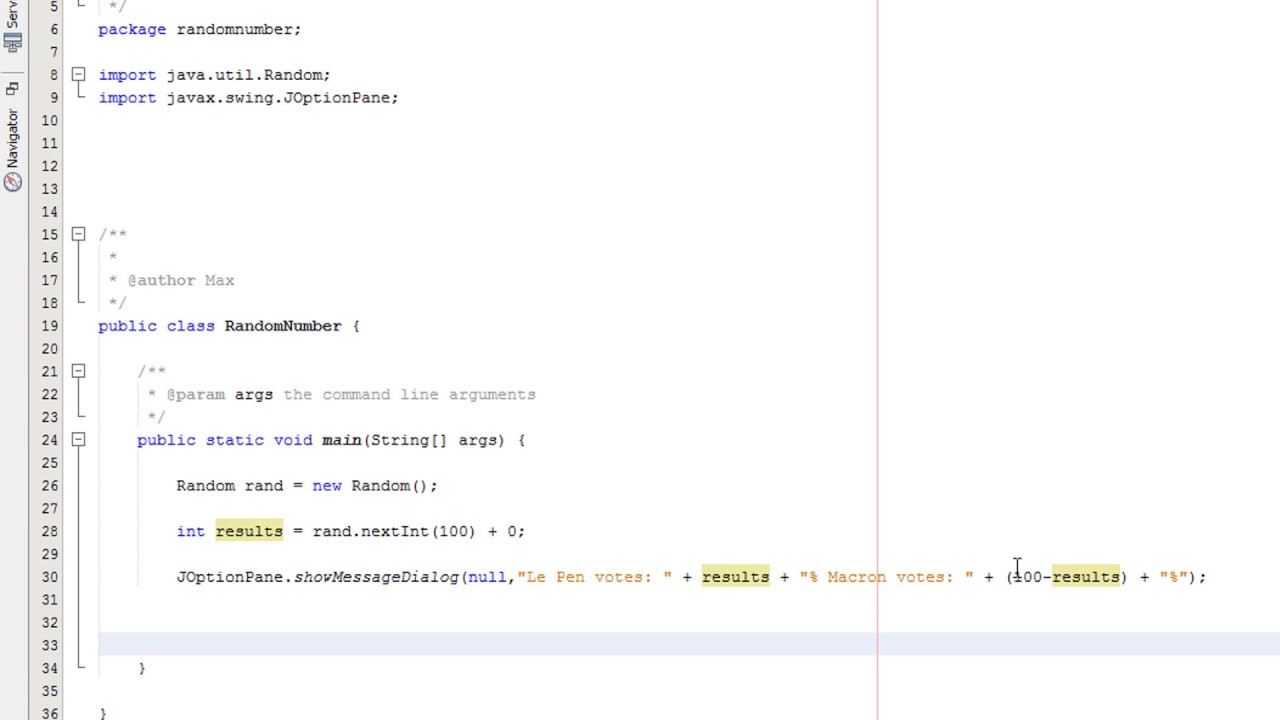Click 'JOptionPane' on line 30
The height and width of the screenshot is (720, 1280).
230,577
